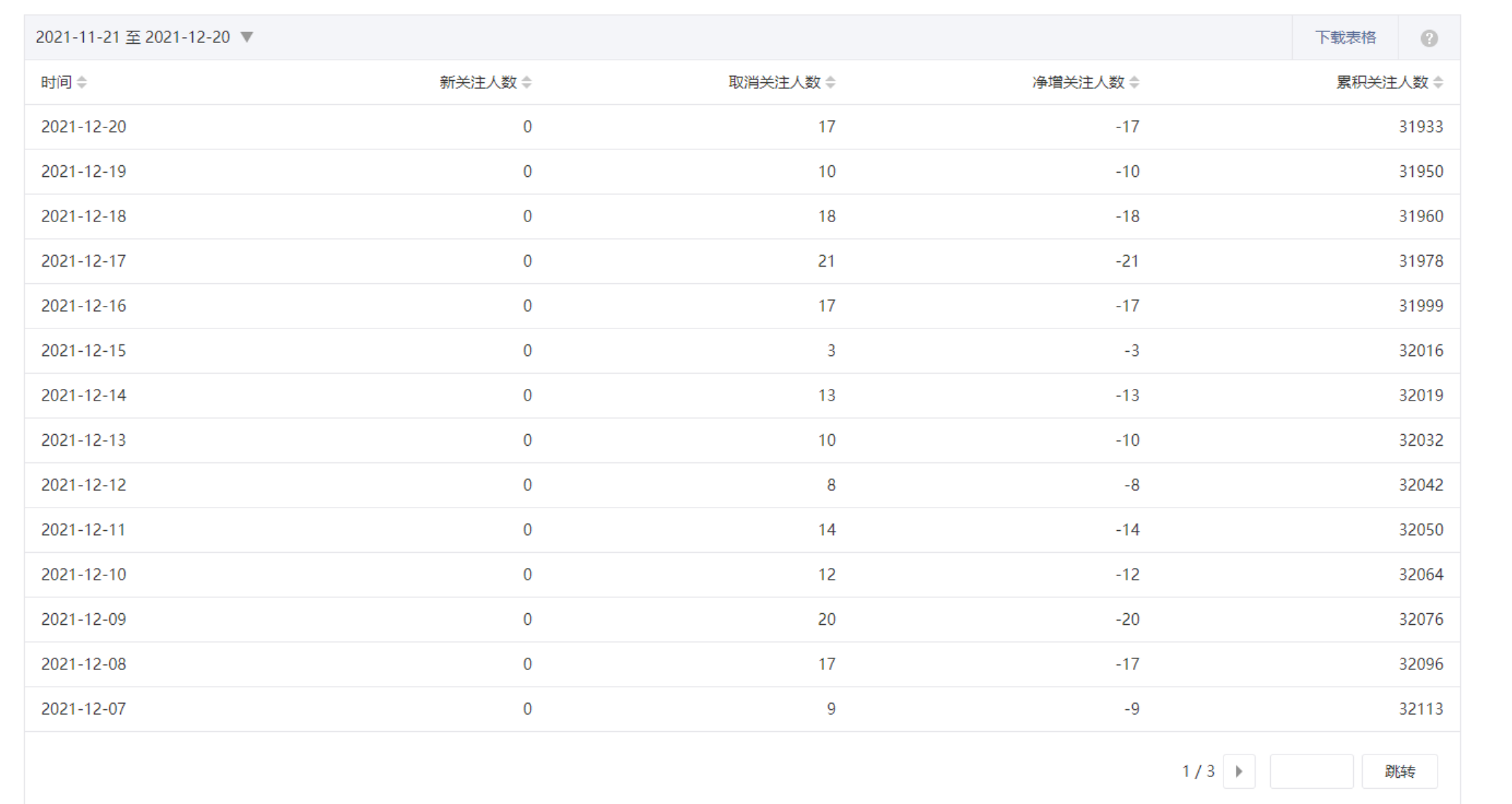Click unfollow count 21 on 2021-12-17
Viewport: 1512px width, 804px height.
pyautogui.click(x=826, y=261)
